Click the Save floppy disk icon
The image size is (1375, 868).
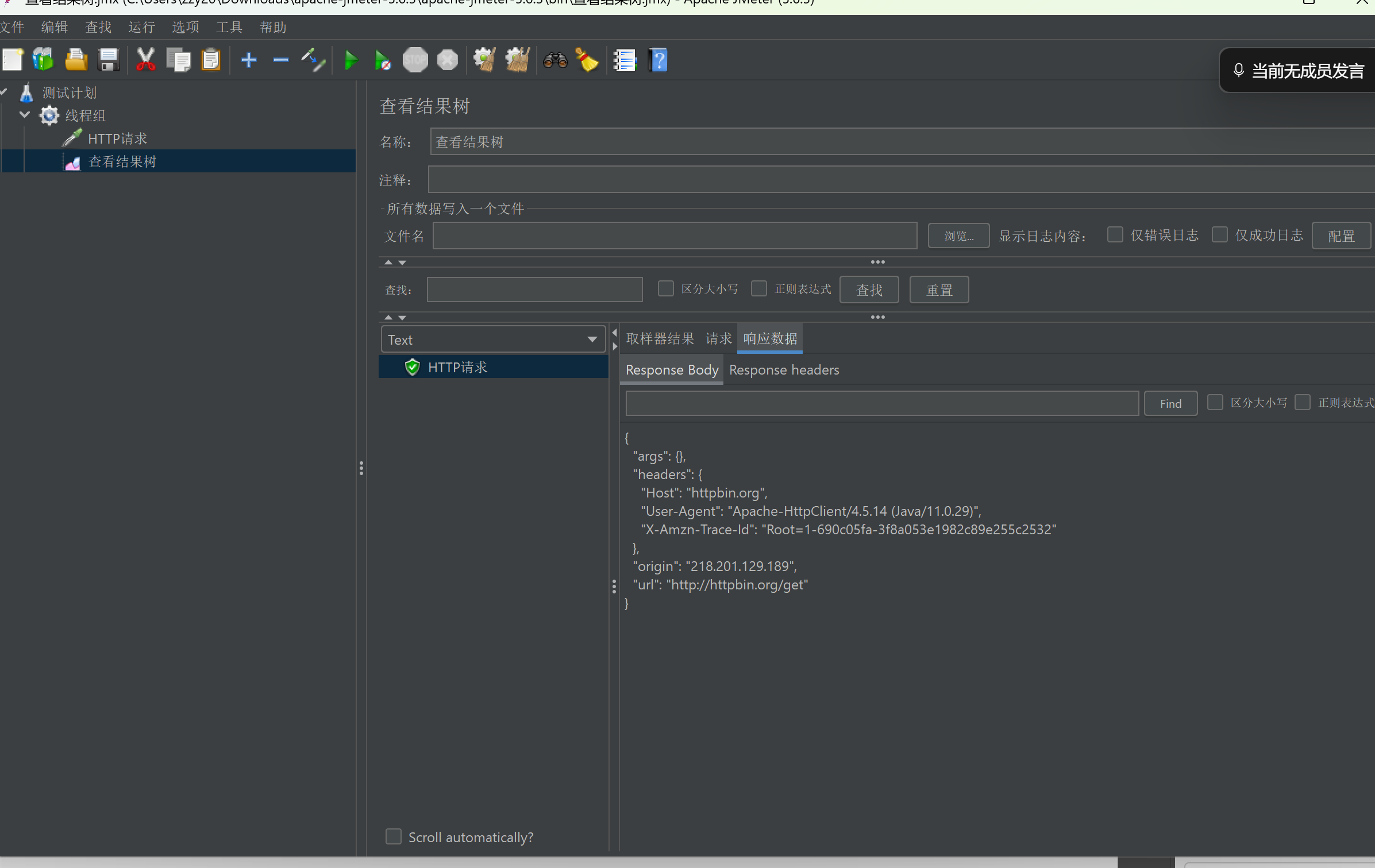(x=109, y=60)
